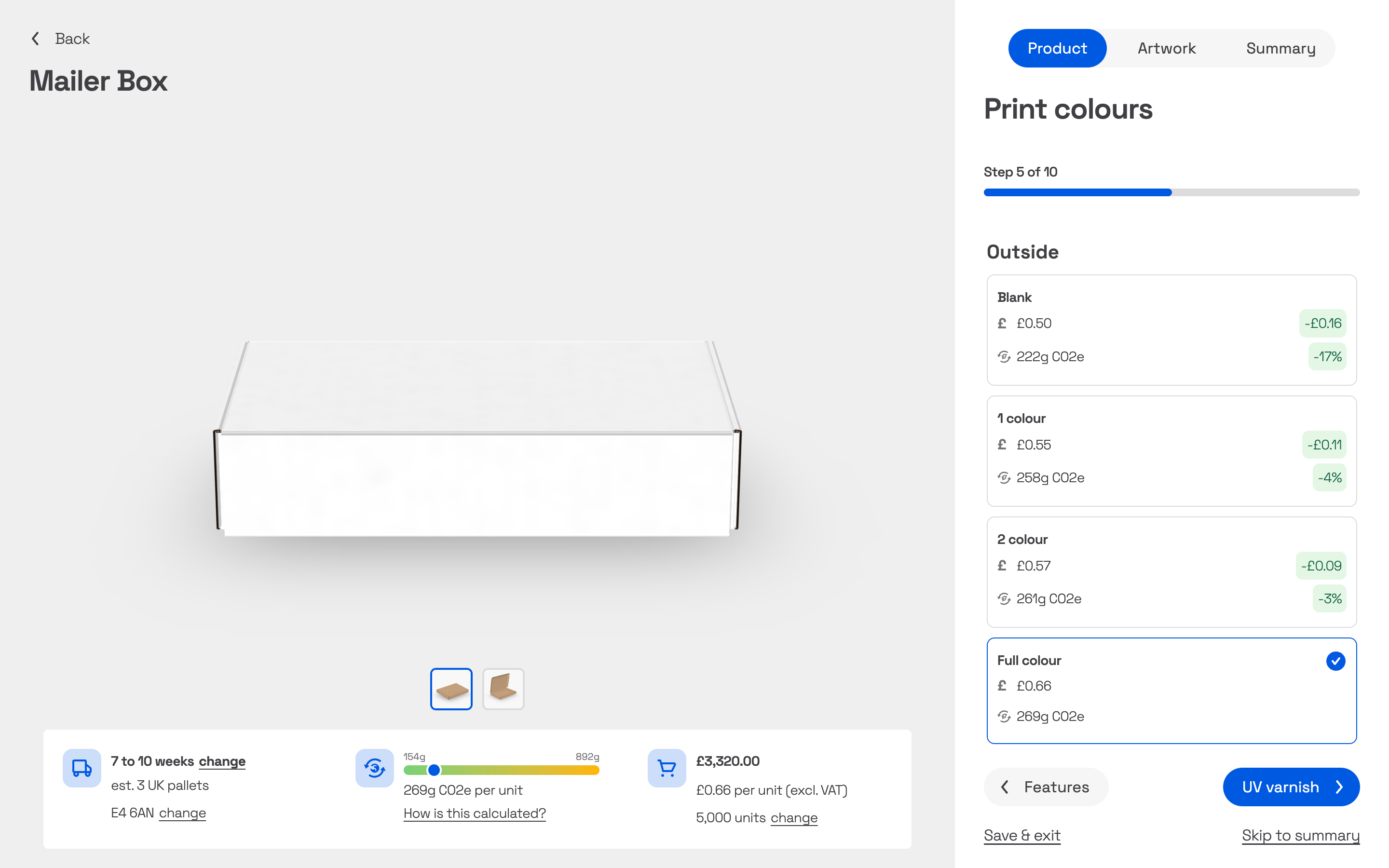The width and height of the screenshot is (1389, 868).
Task: Click the CO2e carbon footprint icon
Action: (374, 768)
